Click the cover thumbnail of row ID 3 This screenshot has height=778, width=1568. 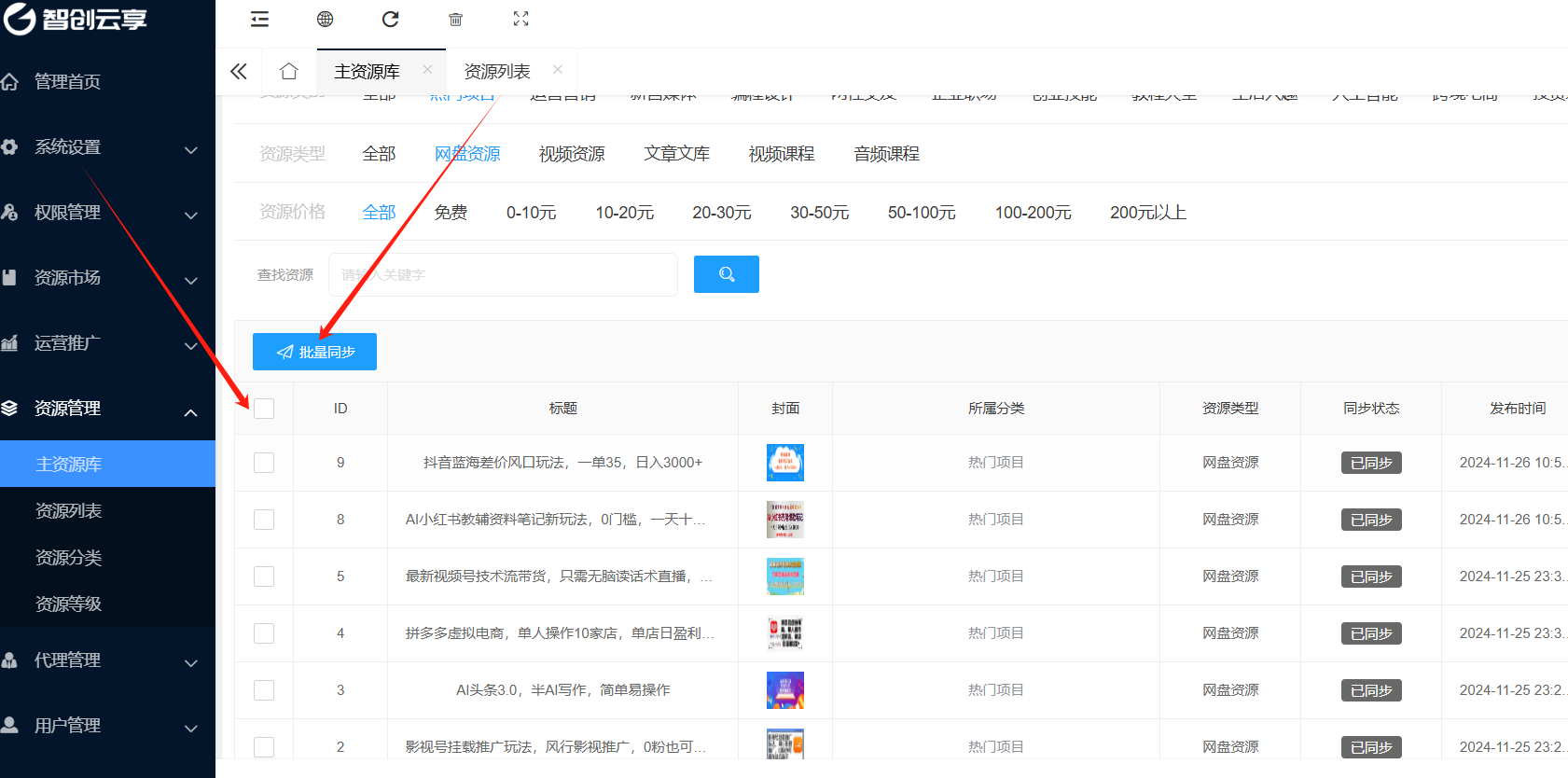click(785, 690)
